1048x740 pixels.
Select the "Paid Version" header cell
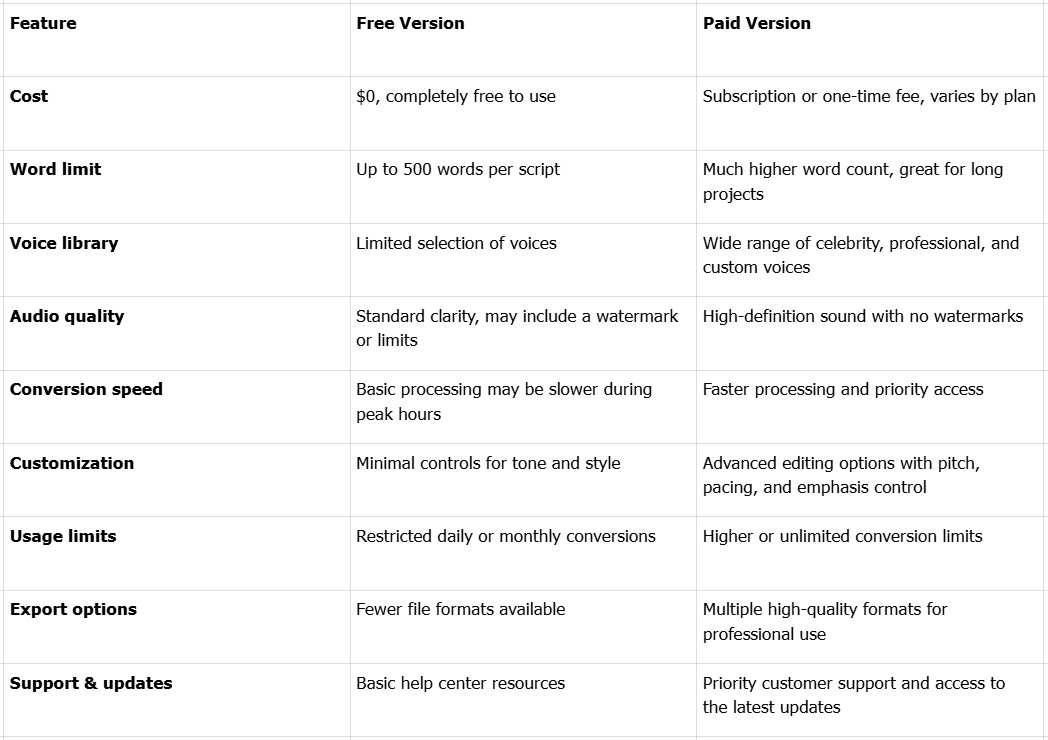[757, 23]
